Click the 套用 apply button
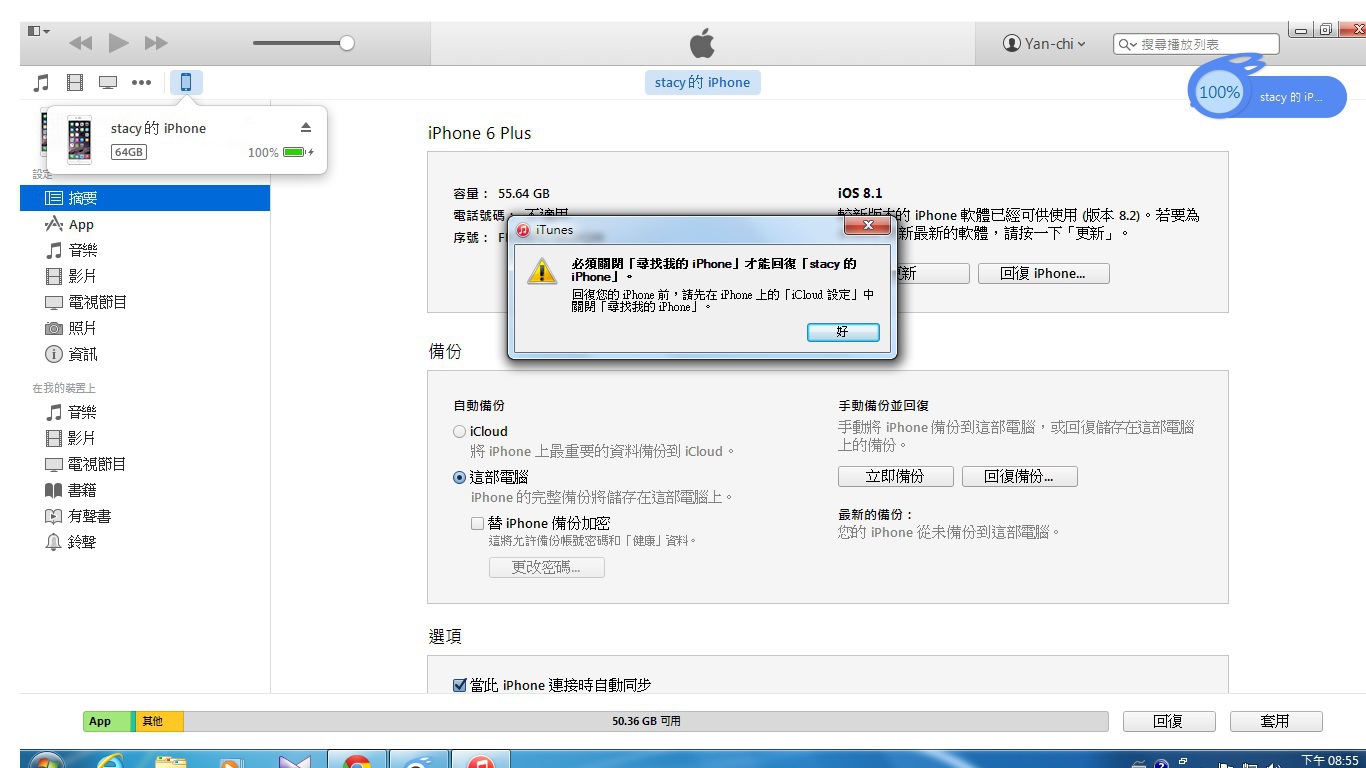 tap(1276, 721)
